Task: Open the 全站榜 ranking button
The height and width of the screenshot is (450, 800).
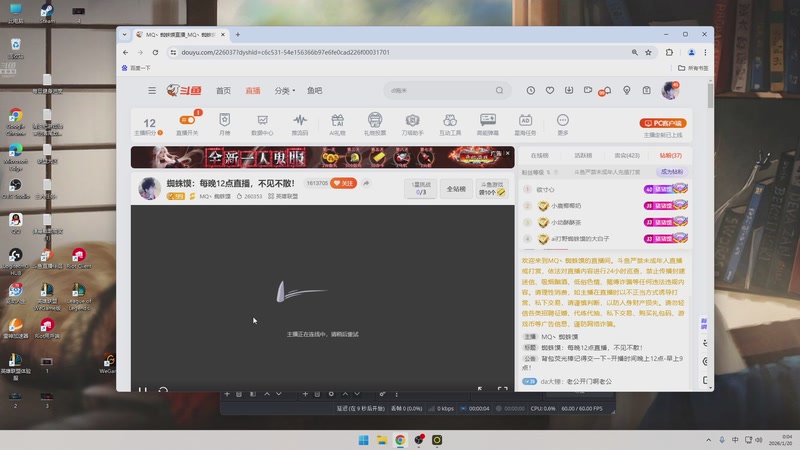Action: click(x=456, y=189)
